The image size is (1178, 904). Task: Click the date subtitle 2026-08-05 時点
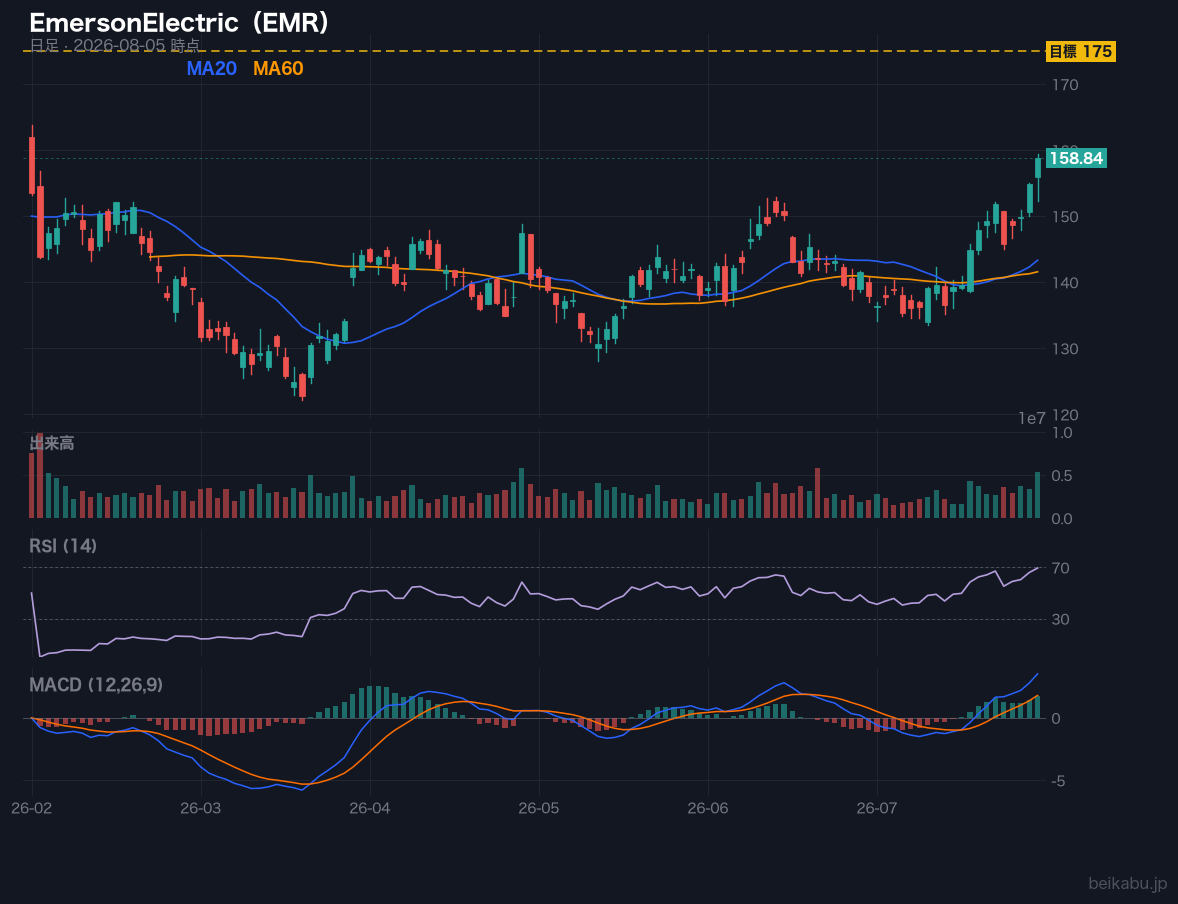137,45
